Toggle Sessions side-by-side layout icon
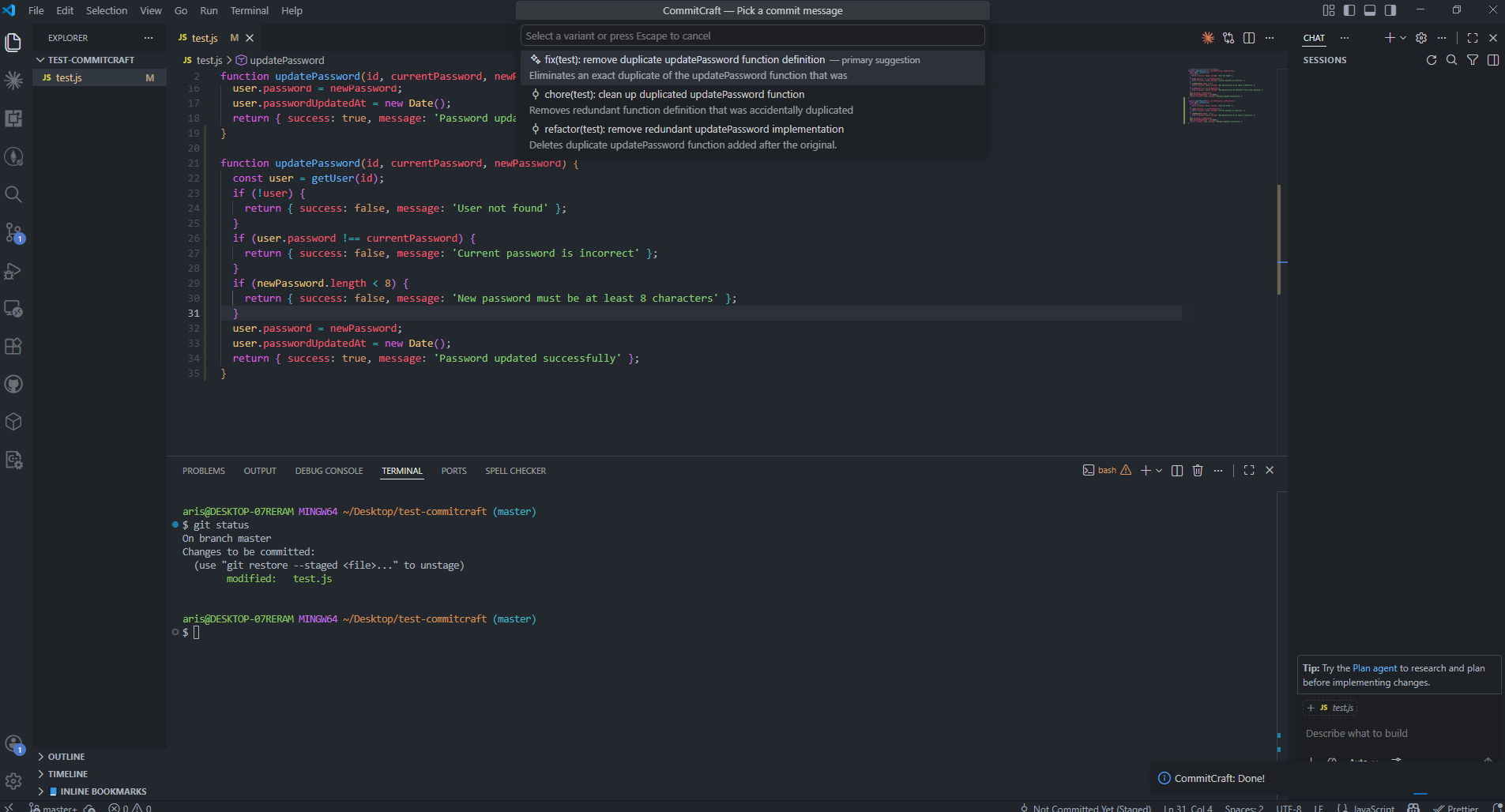 coord(1493,60)
